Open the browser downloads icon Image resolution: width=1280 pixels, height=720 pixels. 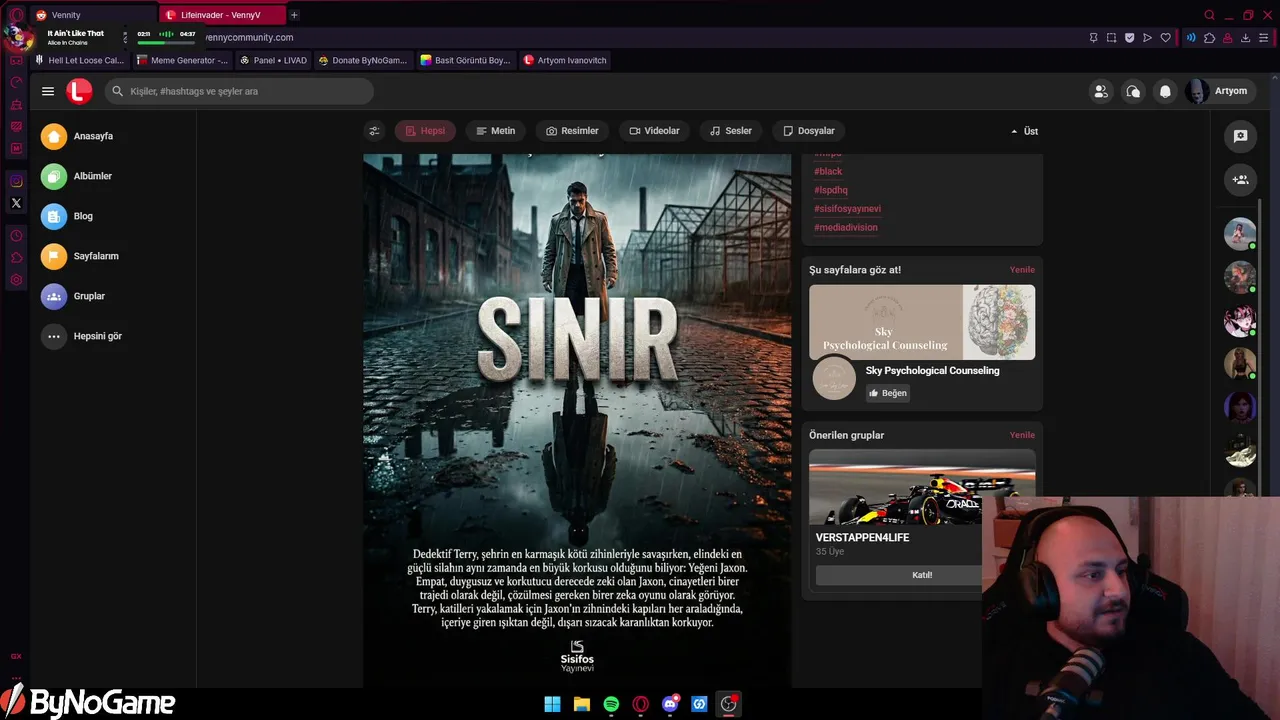(x=1245, y=38)
